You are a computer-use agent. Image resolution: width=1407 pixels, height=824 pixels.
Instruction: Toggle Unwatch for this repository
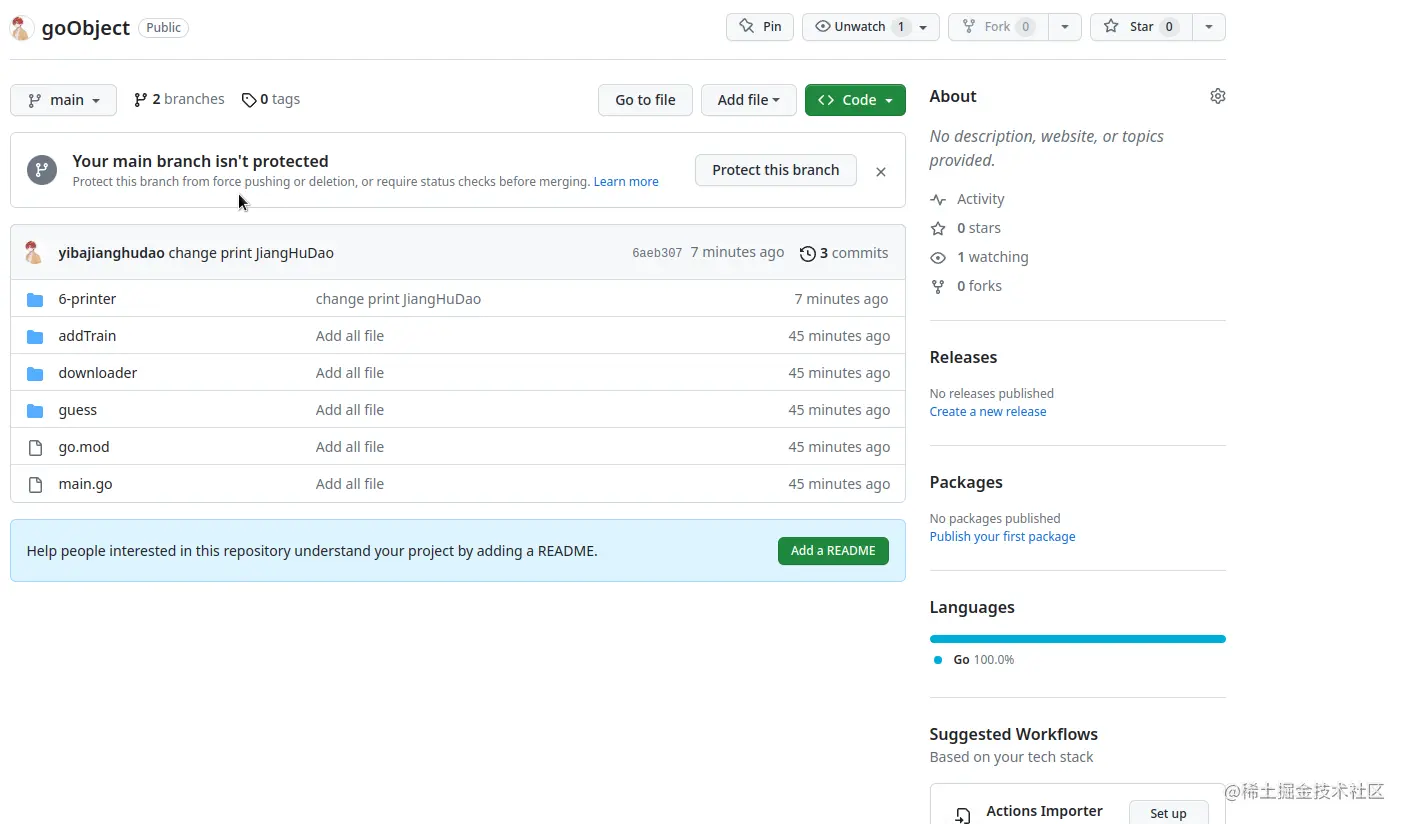(x=860, y=27)
